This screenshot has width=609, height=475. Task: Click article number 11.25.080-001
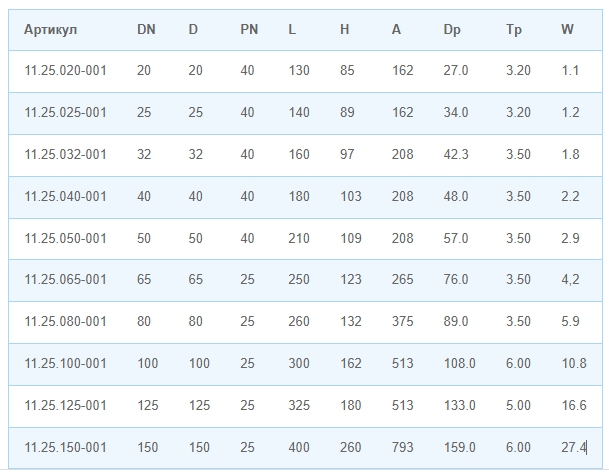click(65, 322)
